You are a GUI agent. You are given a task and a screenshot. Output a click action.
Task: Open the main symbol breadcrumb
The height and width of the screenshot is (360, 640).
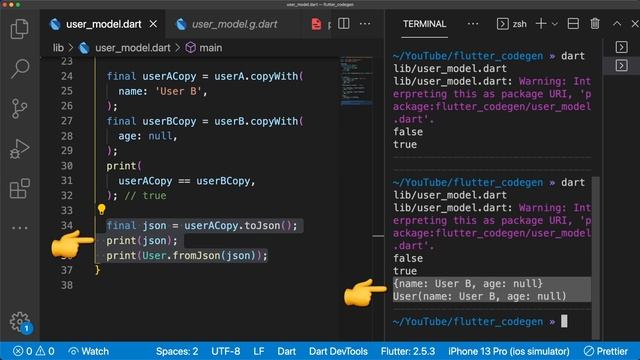point(204,48)
